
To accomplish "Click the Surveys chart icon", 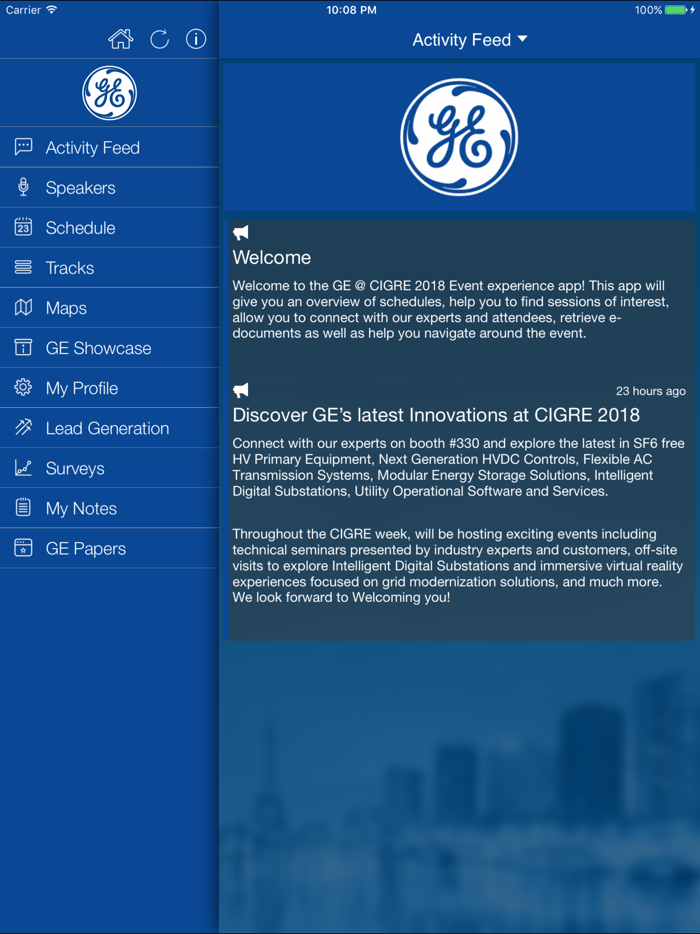I will point(23,468).
